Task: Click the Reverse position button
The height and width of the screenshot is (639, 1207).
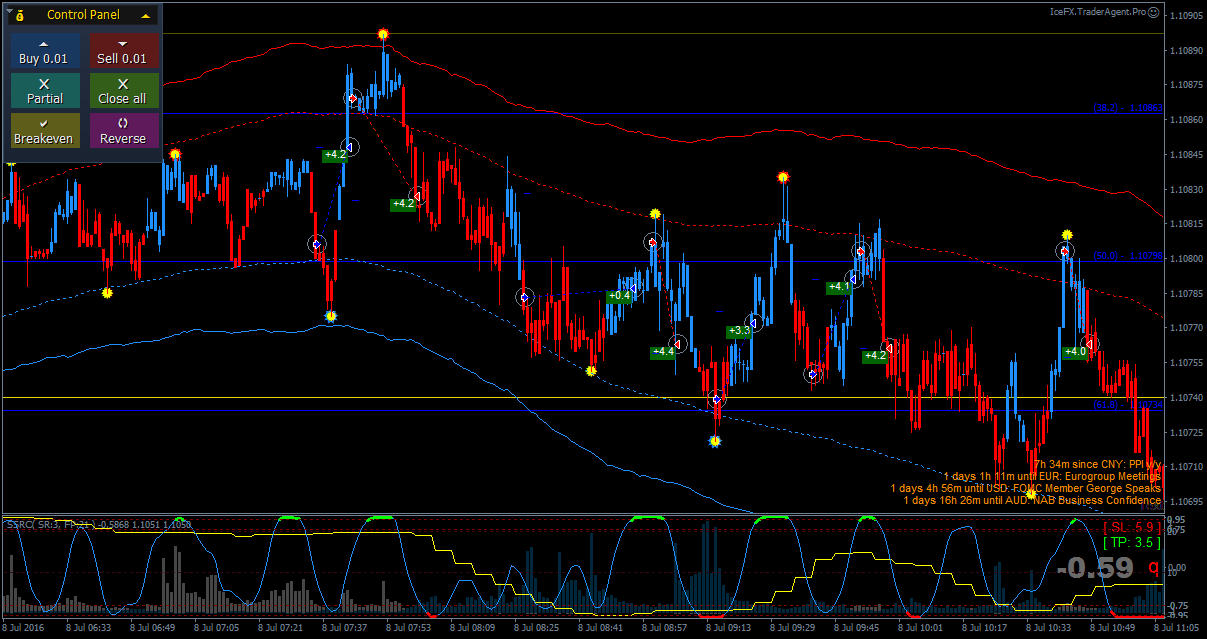Action: [123, 131]
